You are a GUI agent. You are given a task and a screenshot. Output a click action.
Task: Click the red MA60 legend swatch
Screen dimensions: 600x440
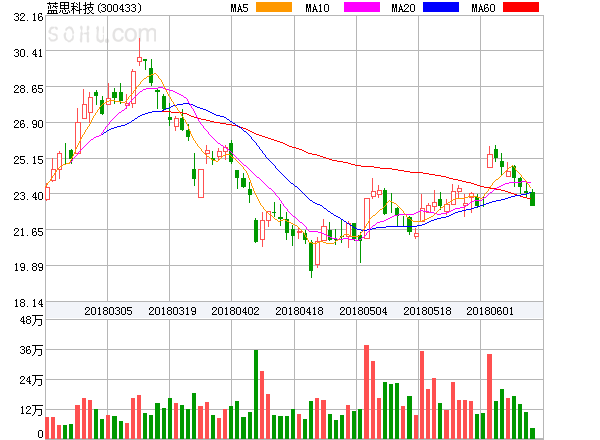521,7
